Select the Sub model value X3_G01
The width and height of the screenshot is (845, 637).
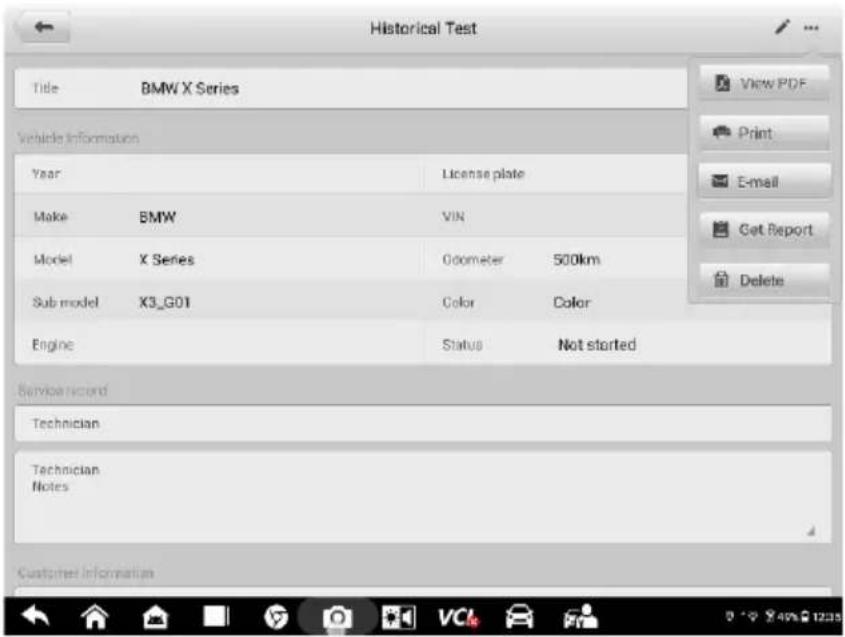coord(165,302)
